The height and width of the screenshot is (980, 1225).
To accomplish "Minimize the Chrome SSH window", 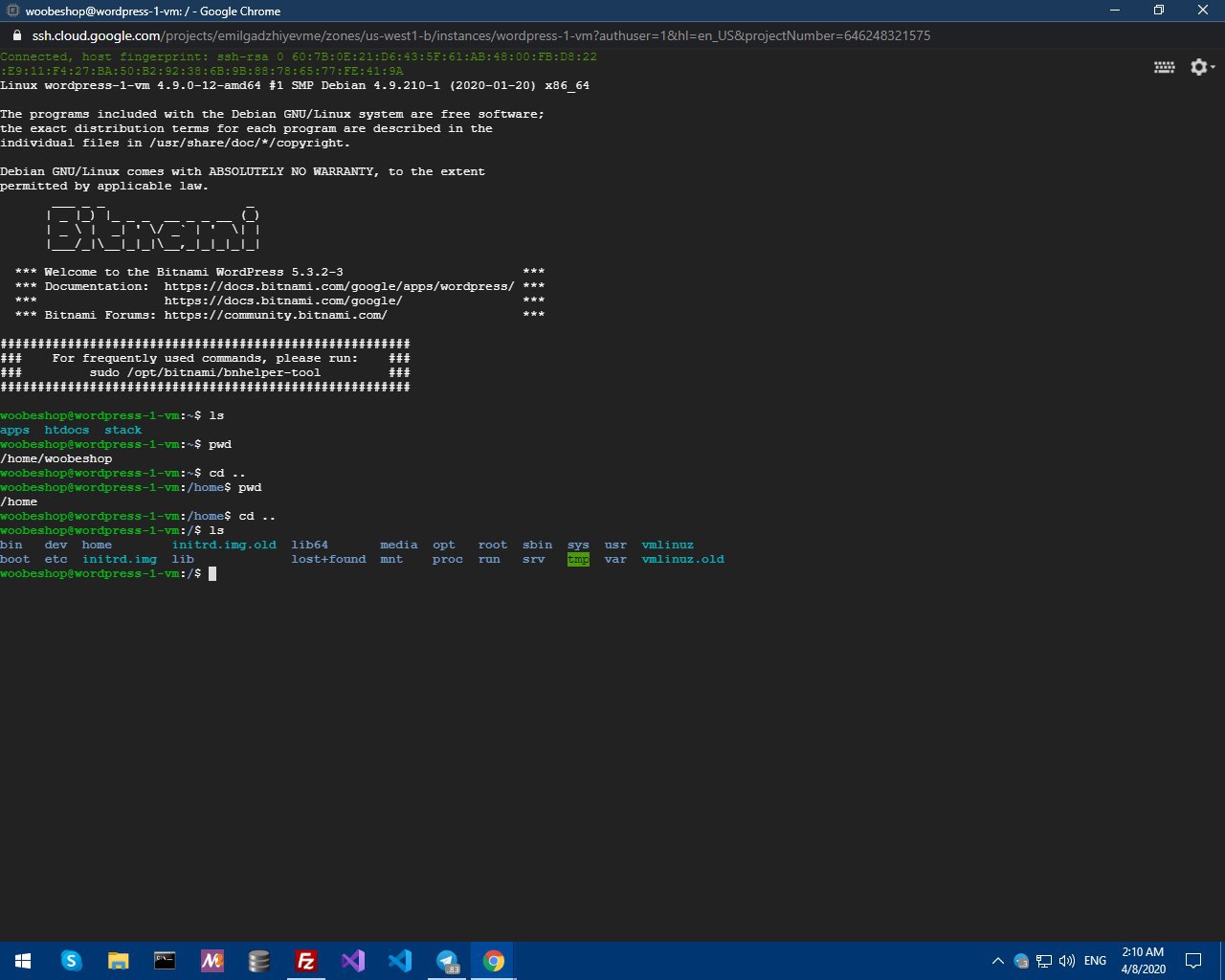I will pyautogui.click(x=1115, y=11).
